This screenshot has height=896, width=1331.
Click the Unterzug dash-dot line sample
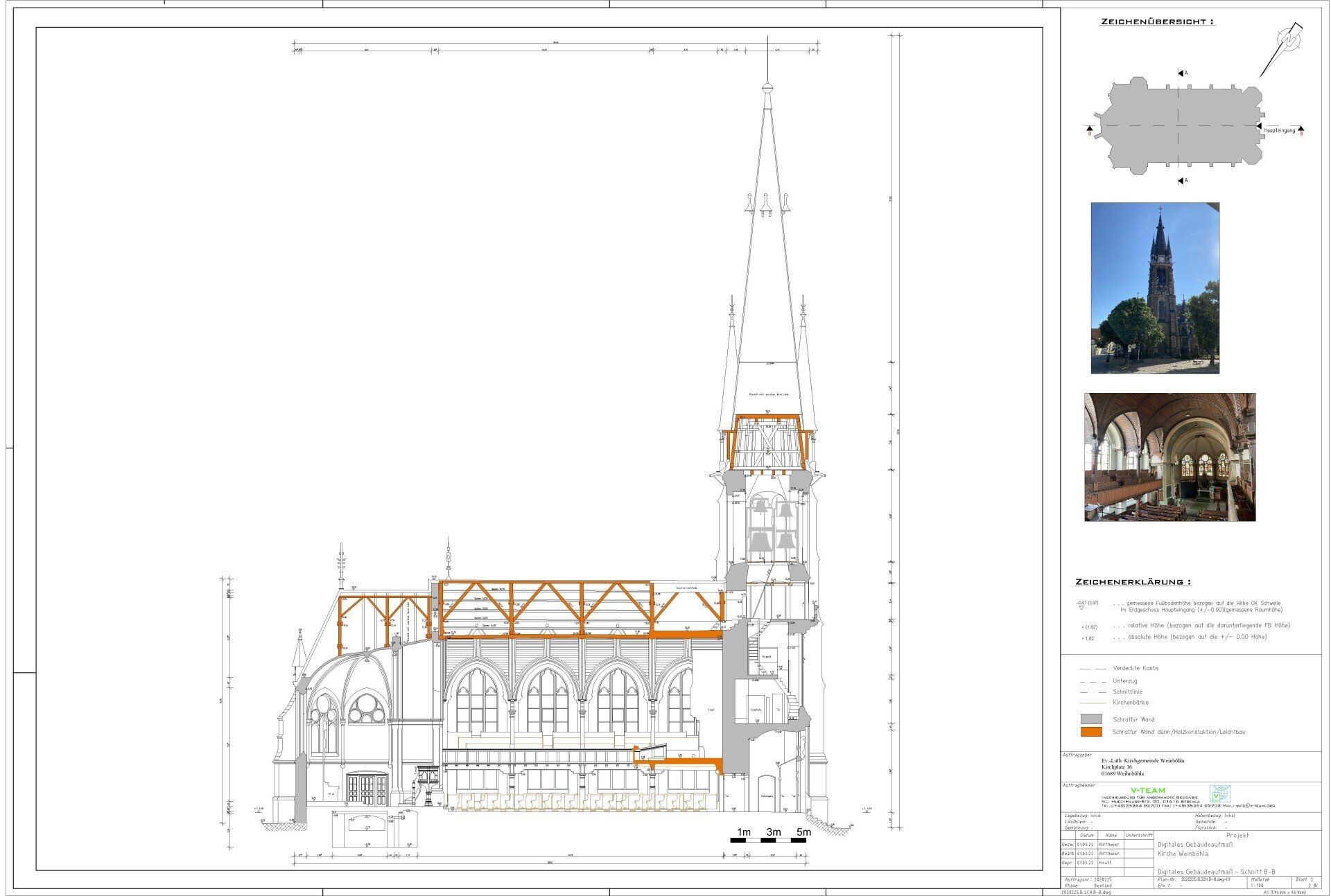[1092, 680]
